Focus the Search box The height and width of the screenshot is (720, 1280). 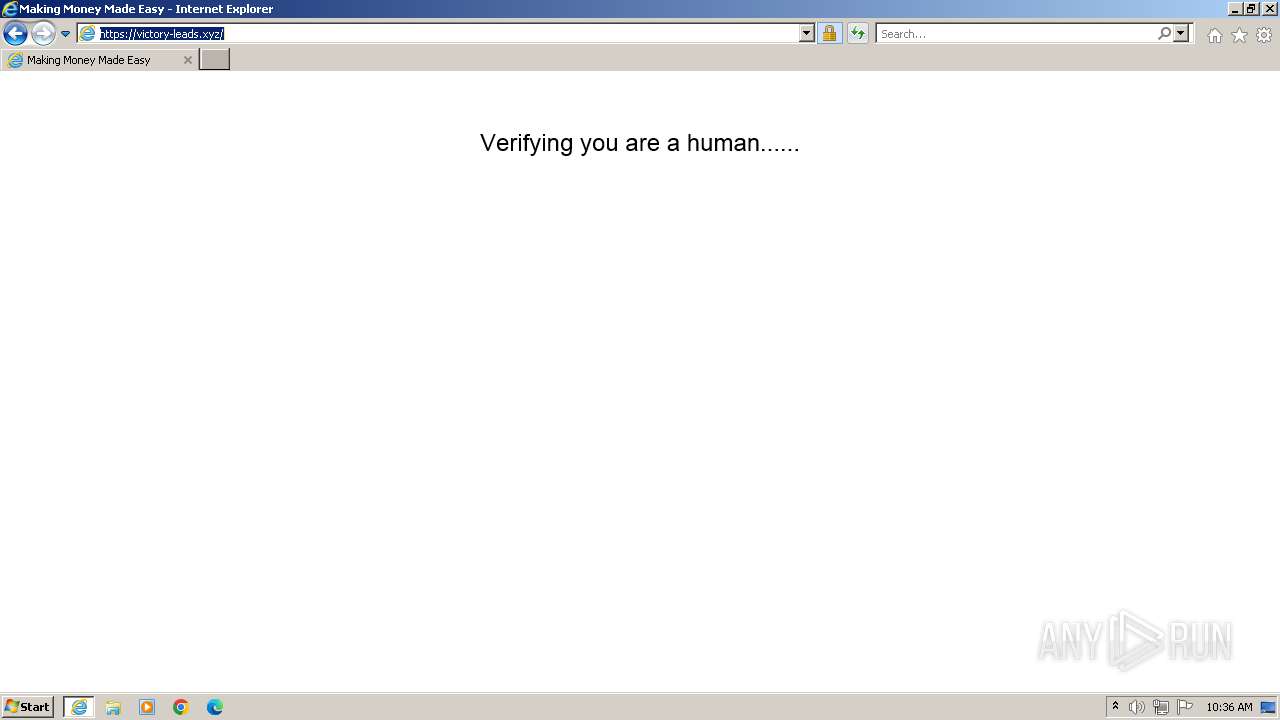click(1015, 33)
